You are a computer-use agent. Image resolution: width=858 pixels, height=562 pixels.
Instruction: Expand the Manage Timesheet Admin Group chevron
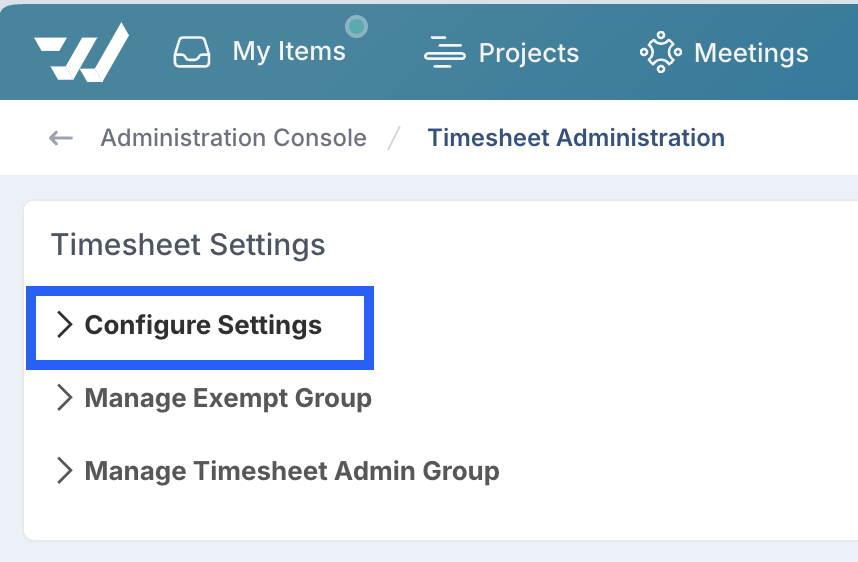pos(65,471)
